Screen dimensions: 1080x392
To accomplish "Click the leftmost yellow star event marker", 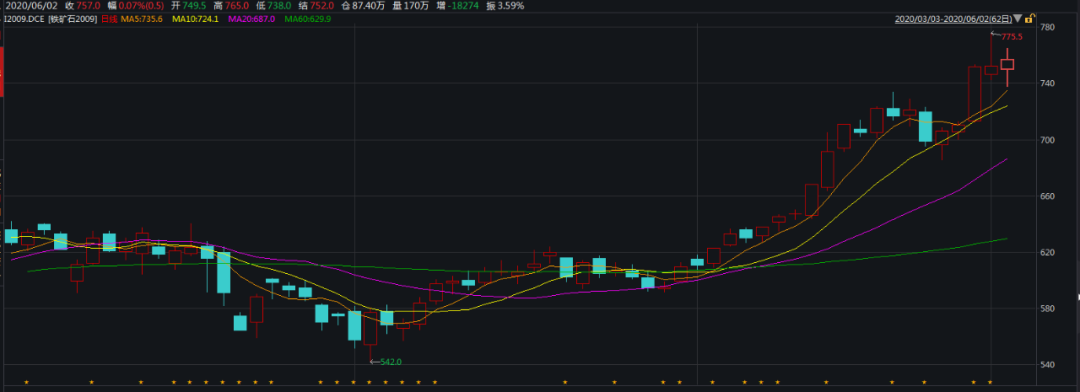I will point(26,382).
